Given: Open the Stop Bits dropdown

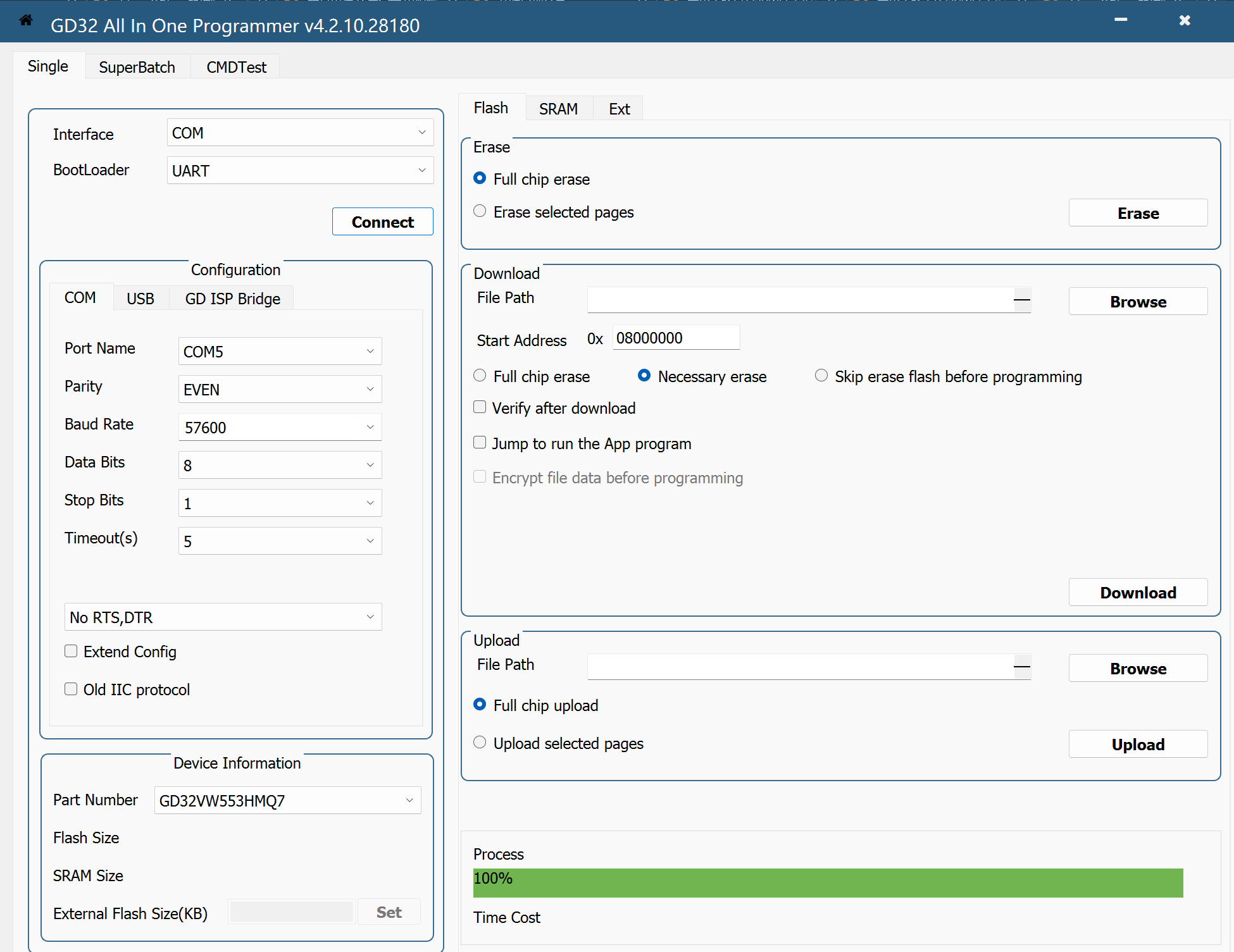Looking at the screenshot, I should pos(280,503).
